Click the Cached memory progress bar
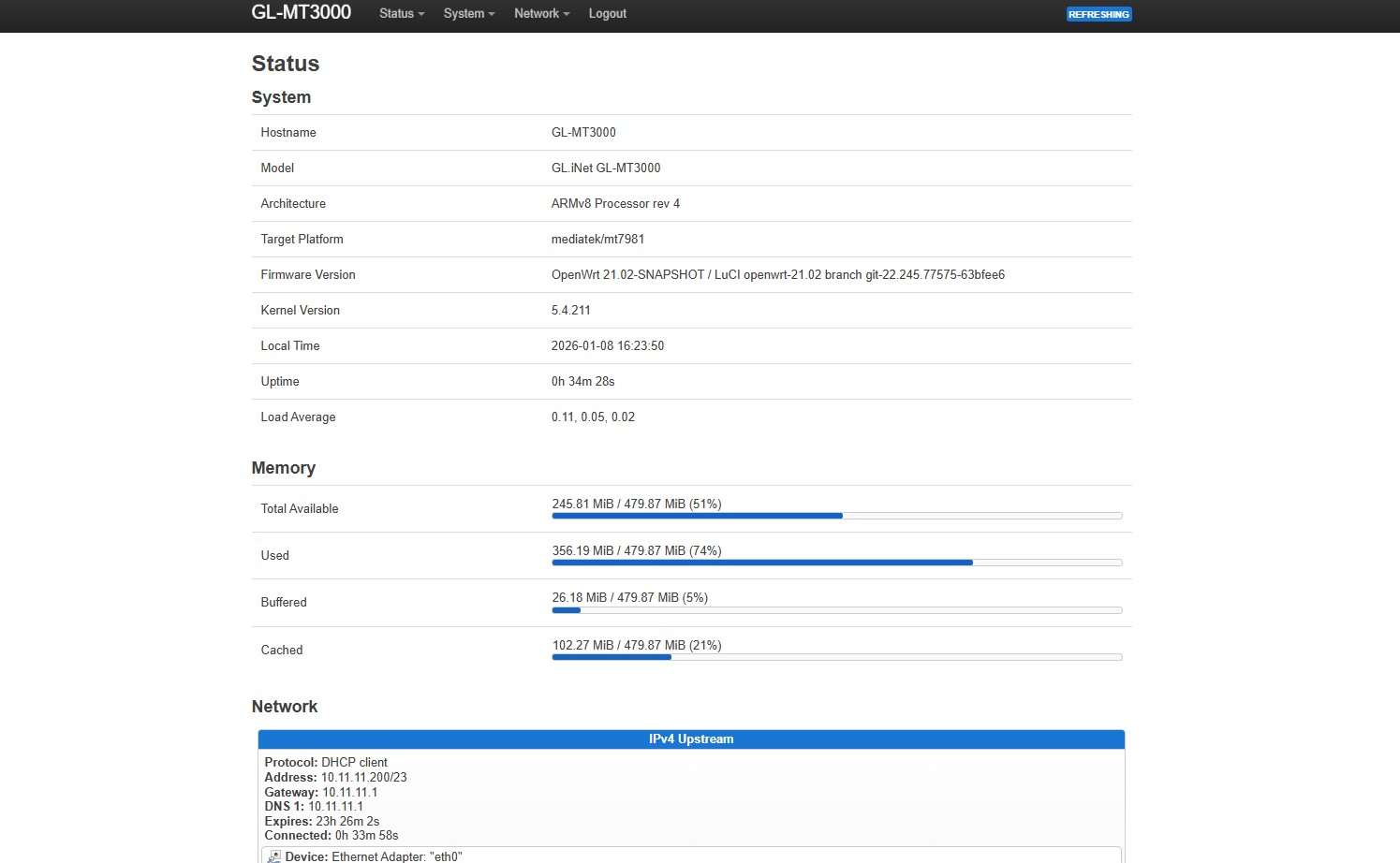Screen dimensions: 1400x863 [836, 657]
